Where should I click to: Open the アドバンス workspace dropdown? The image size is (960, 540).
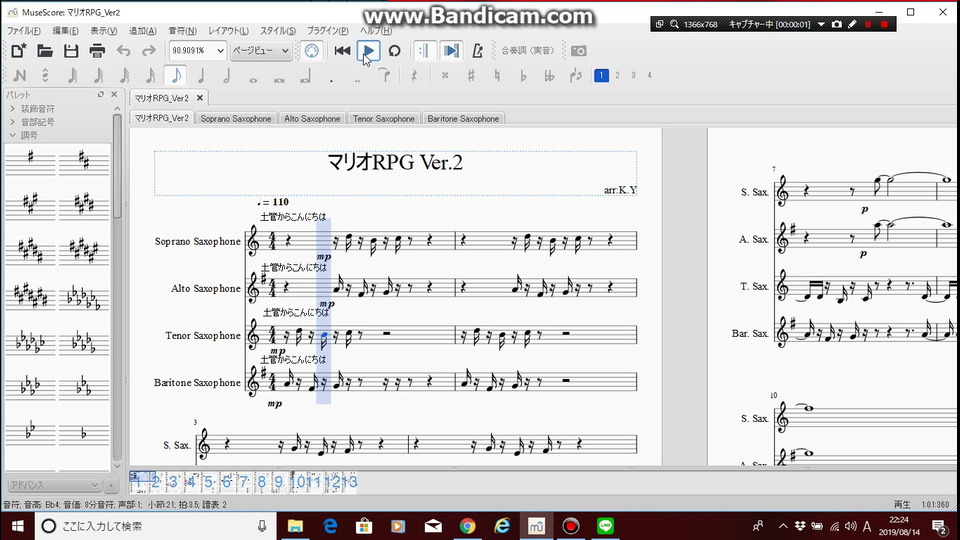coord(54,485)
